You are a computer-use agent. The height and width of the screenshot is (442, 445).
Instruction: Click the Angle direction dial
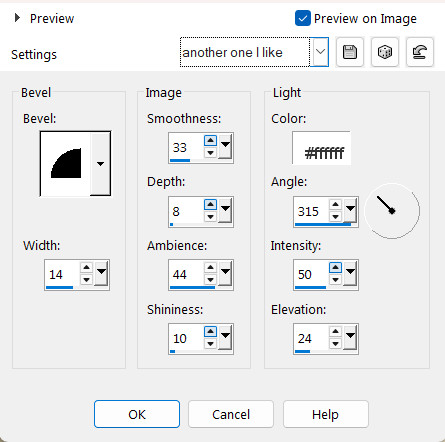pyautogui.click(x=392, y=211)
